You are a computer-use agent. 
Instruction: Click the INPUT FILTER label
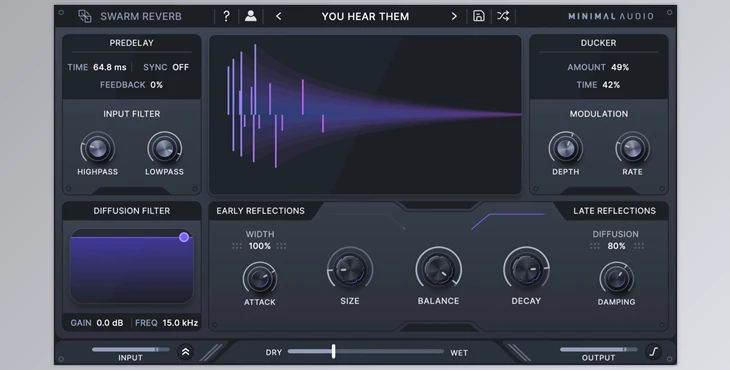coord(132,114)
